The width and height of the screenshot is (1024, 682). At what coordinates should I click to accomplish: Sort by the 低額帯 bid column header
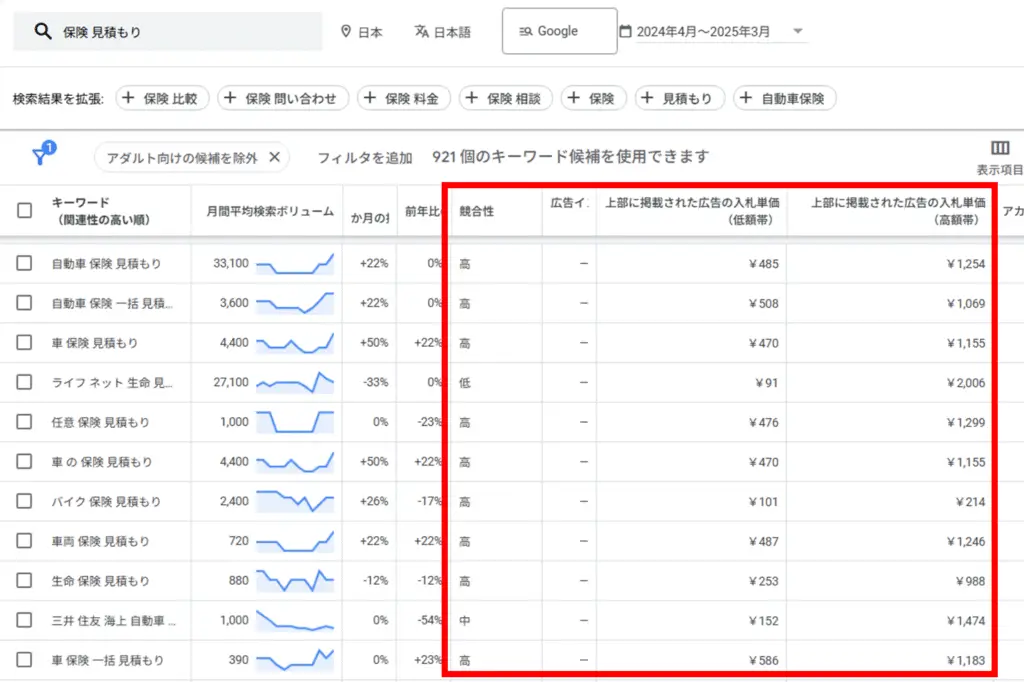coord(692,210)
